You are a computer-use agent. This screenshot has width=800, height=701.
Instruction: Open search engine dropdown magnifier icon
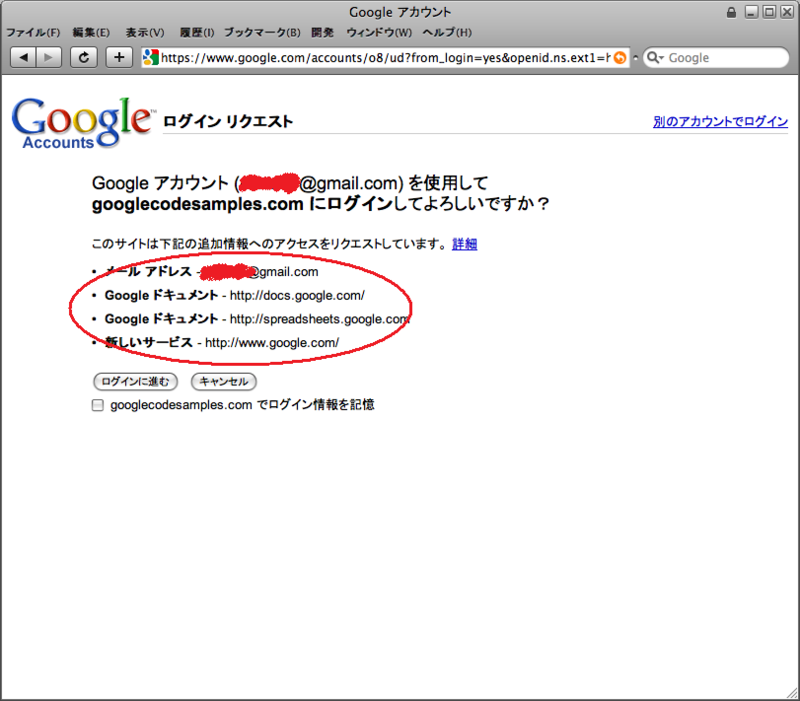tap(655, 58)
